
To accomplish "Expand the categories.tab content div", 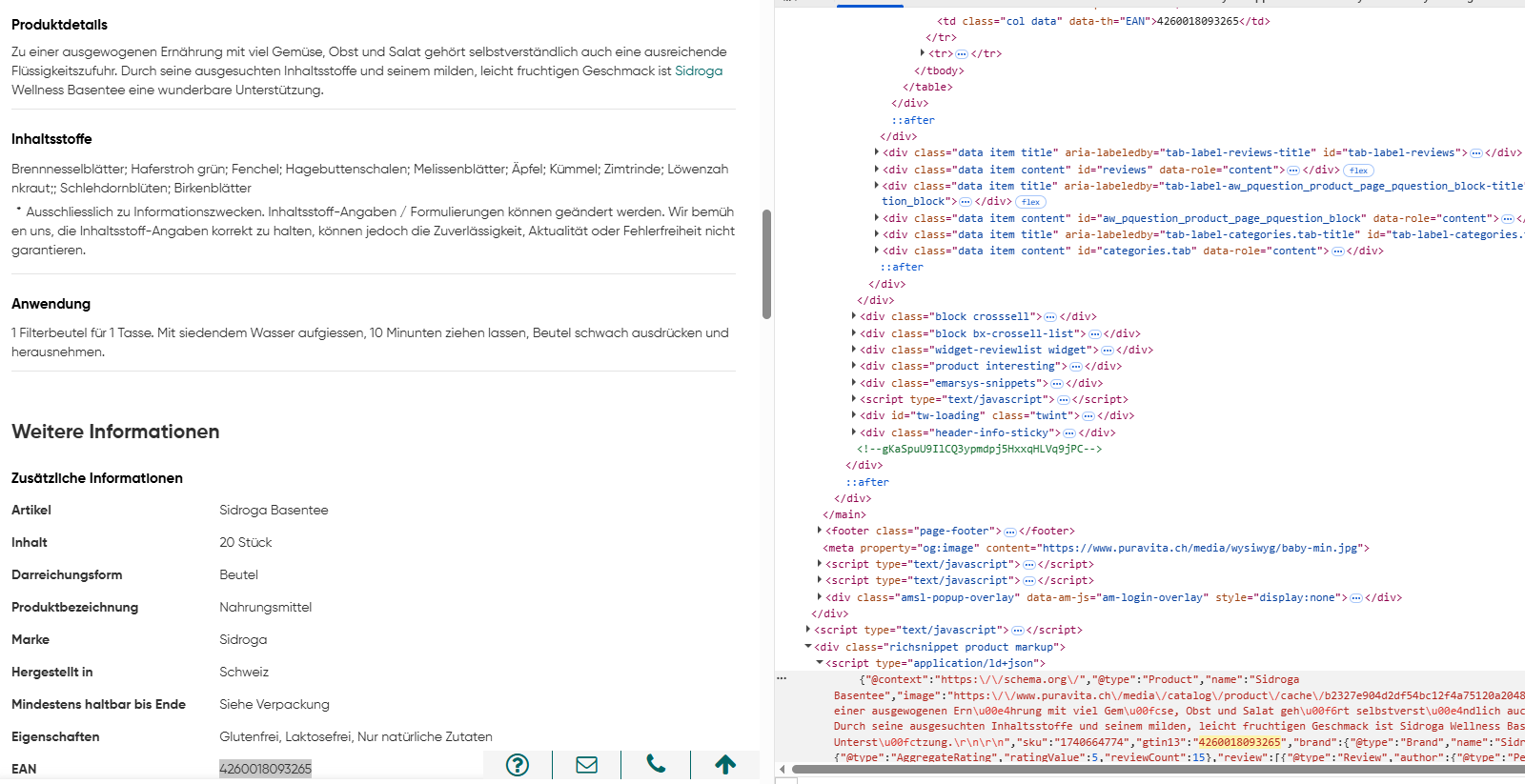I will pyautogui.click(x=877, y=251).
